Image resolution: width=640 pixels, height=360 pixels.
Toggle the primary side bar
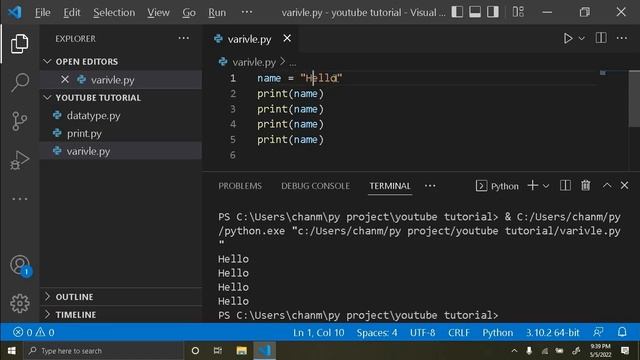457,12
